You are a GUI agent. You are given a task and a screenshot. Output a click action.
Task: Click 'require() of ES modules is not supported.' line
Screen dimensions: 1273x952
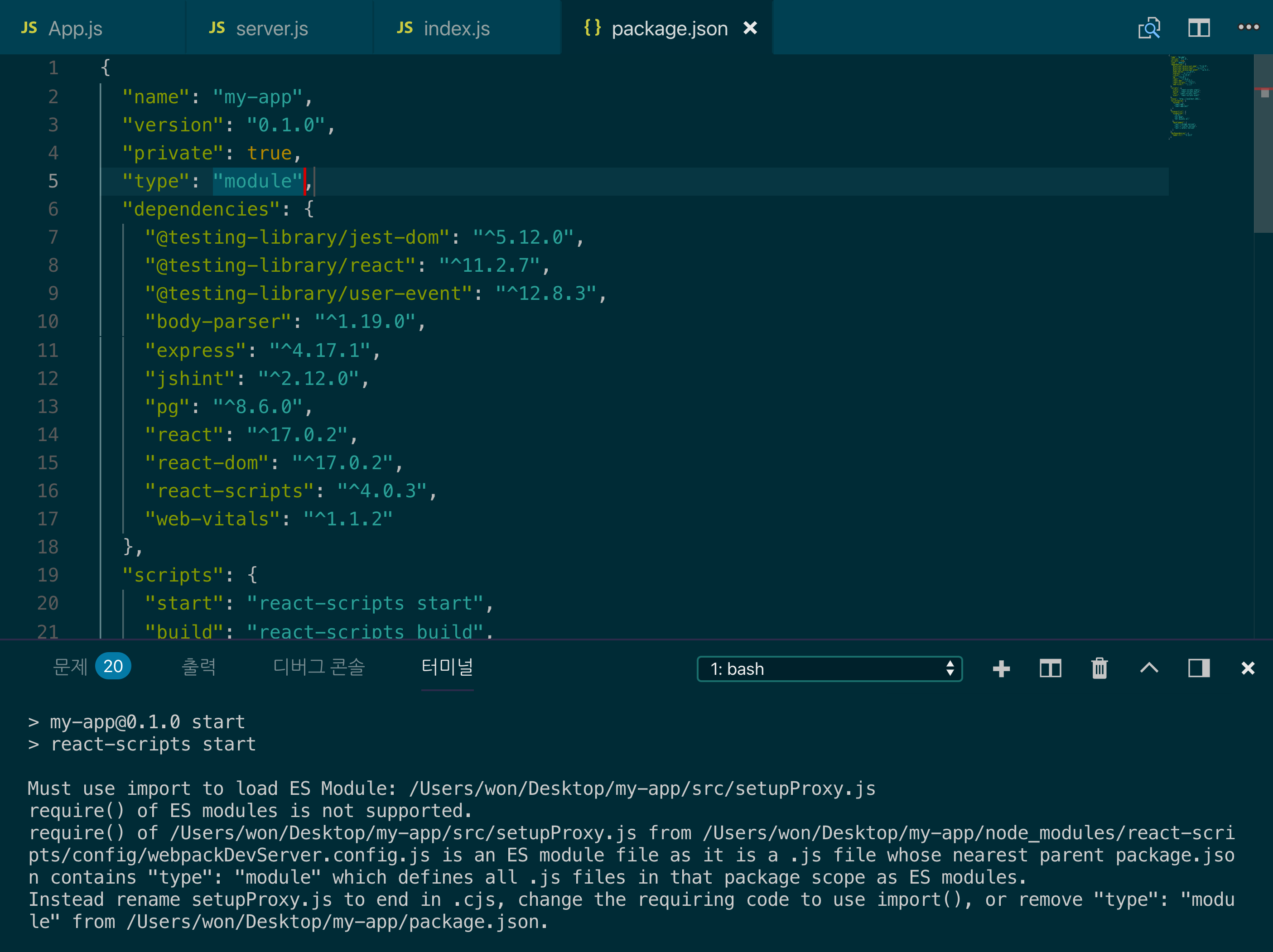click(251, 811)
